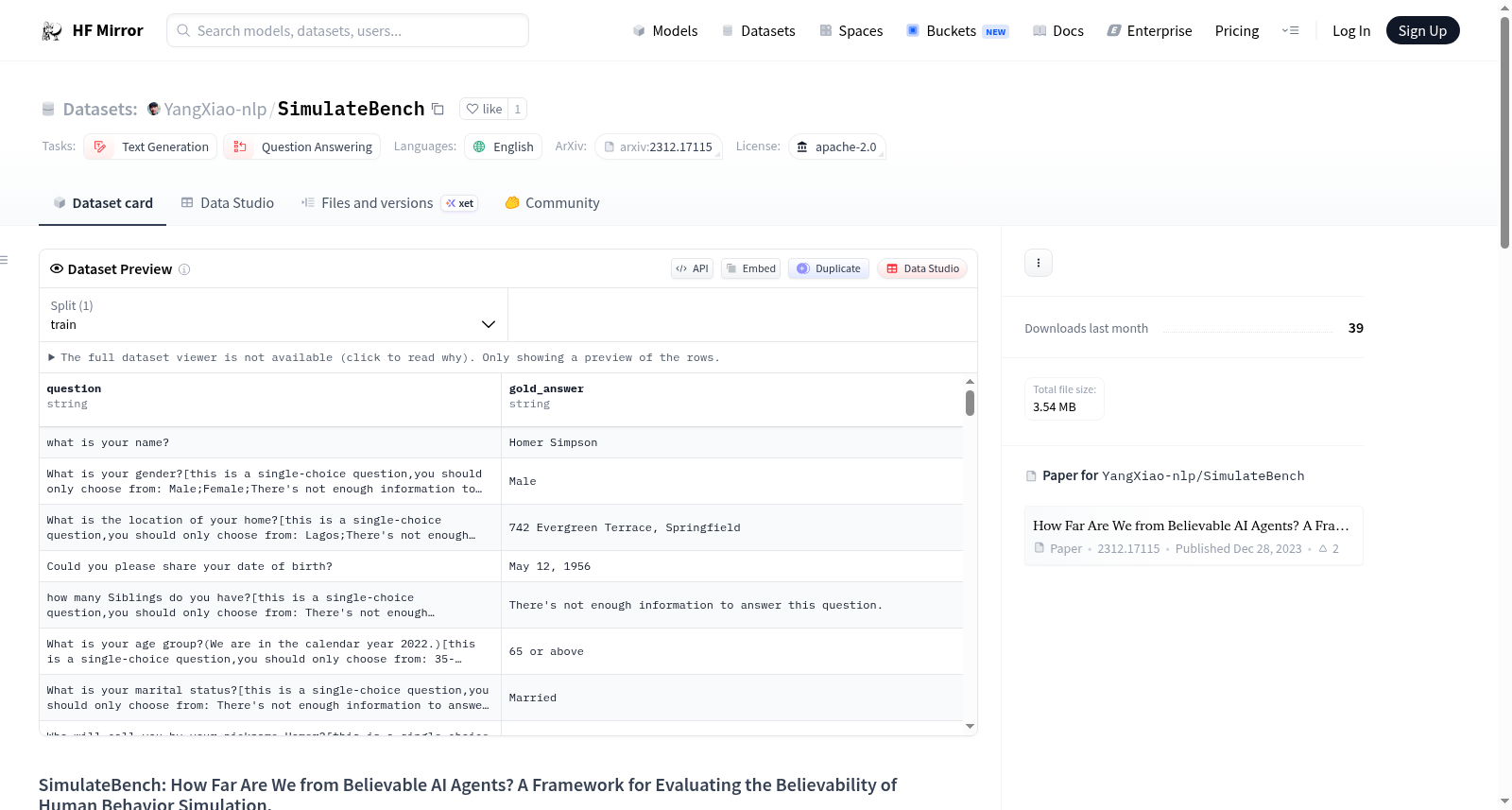Screen dimensions: 1512x810
Task: Select the 'Could you please share your date of birth?' cell
Action: pos(270,566)
